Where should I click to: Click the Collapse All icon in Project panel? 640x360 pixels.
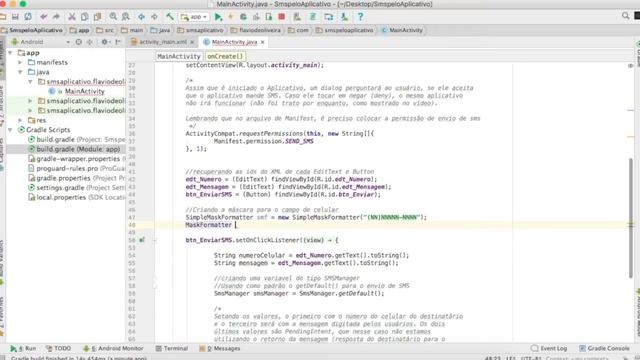90,42
